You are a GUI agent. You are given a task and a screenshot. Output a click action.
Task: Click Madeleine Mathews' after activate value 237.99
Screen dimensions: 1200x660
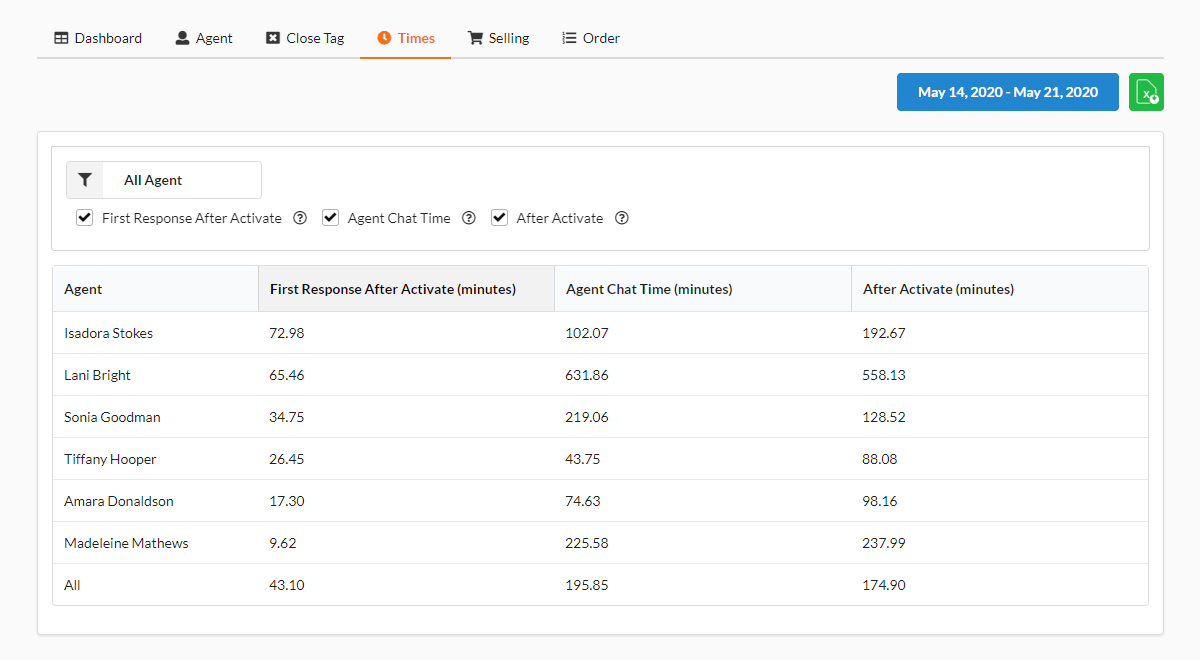[884, 543]
